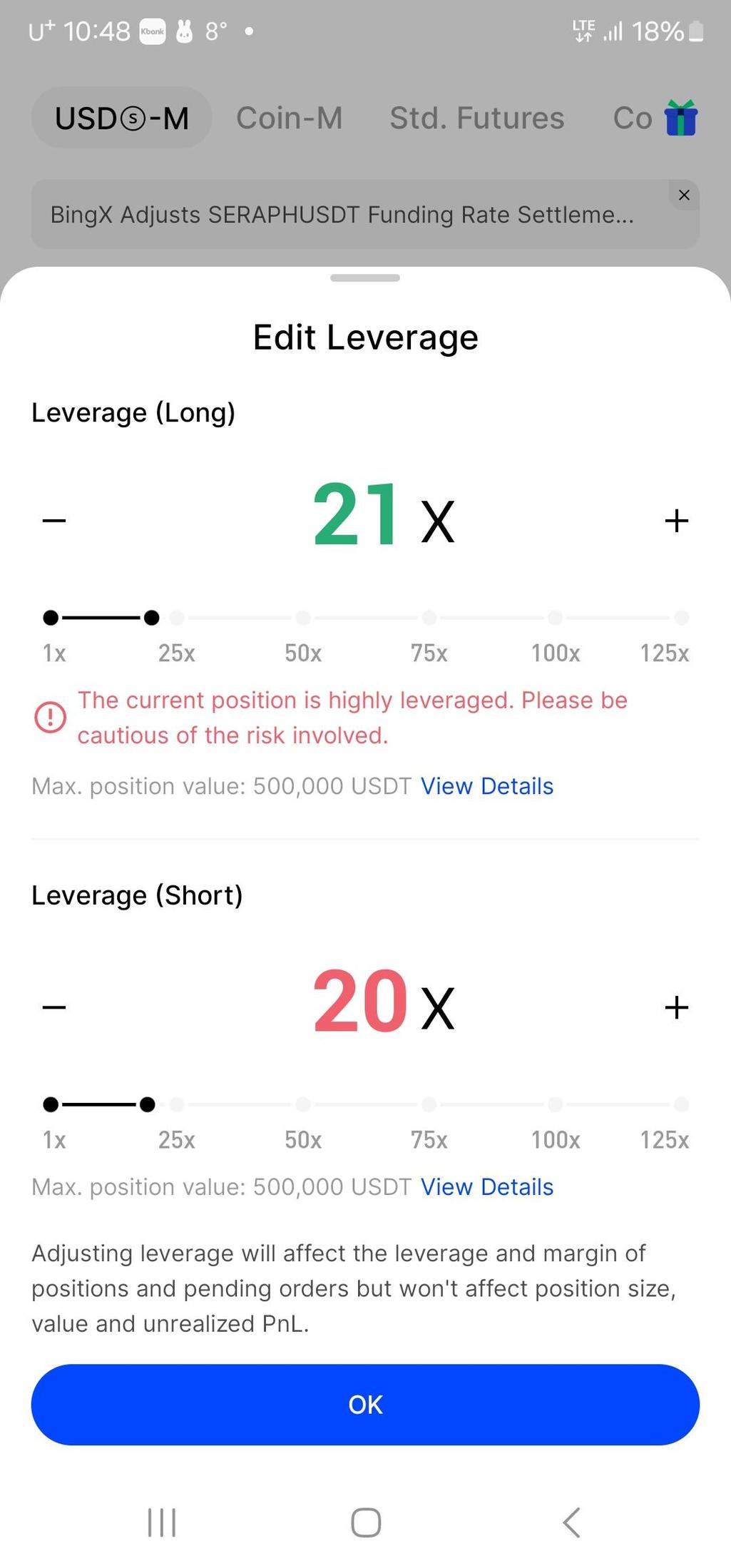Viewport: 731px width, 1568px height.
Task: Set Long leverage slider to 50x
Action: click(303, 618)
